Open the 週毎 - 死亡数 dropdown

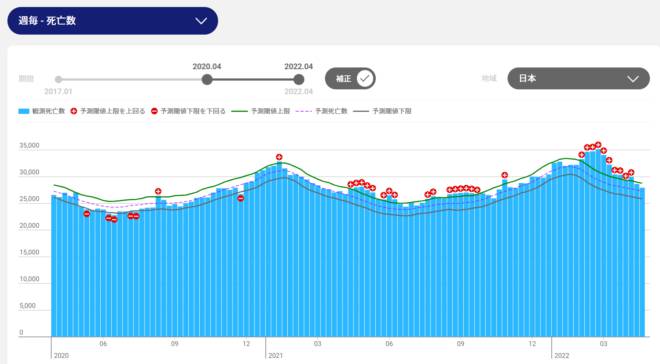click(112, 21)
